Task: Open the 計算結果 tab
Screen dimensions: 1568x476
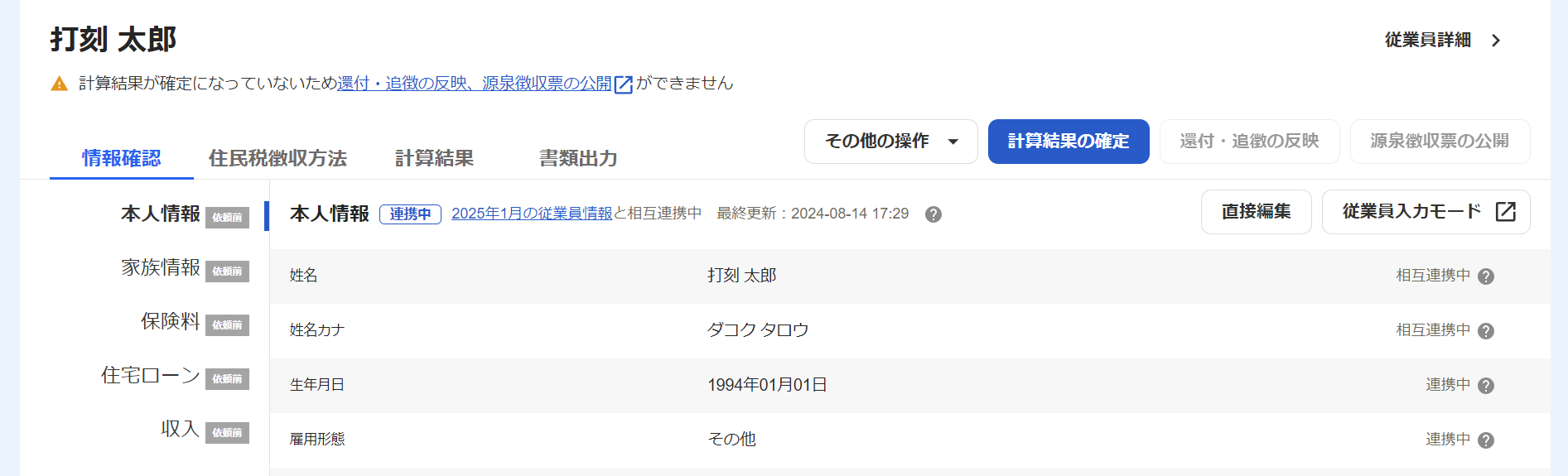Action: point(434,158)
